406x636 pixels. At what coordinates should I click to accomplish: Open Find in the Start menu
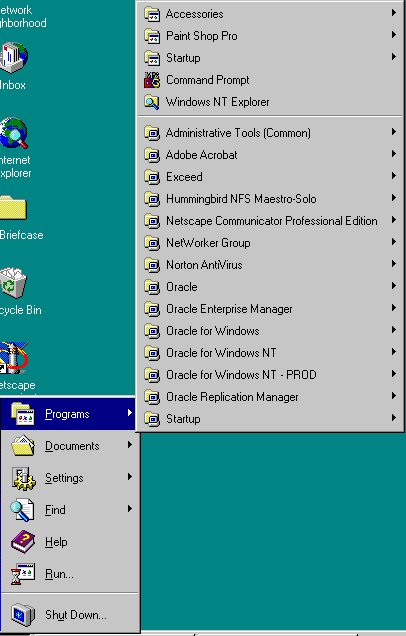tap(70, 510)
